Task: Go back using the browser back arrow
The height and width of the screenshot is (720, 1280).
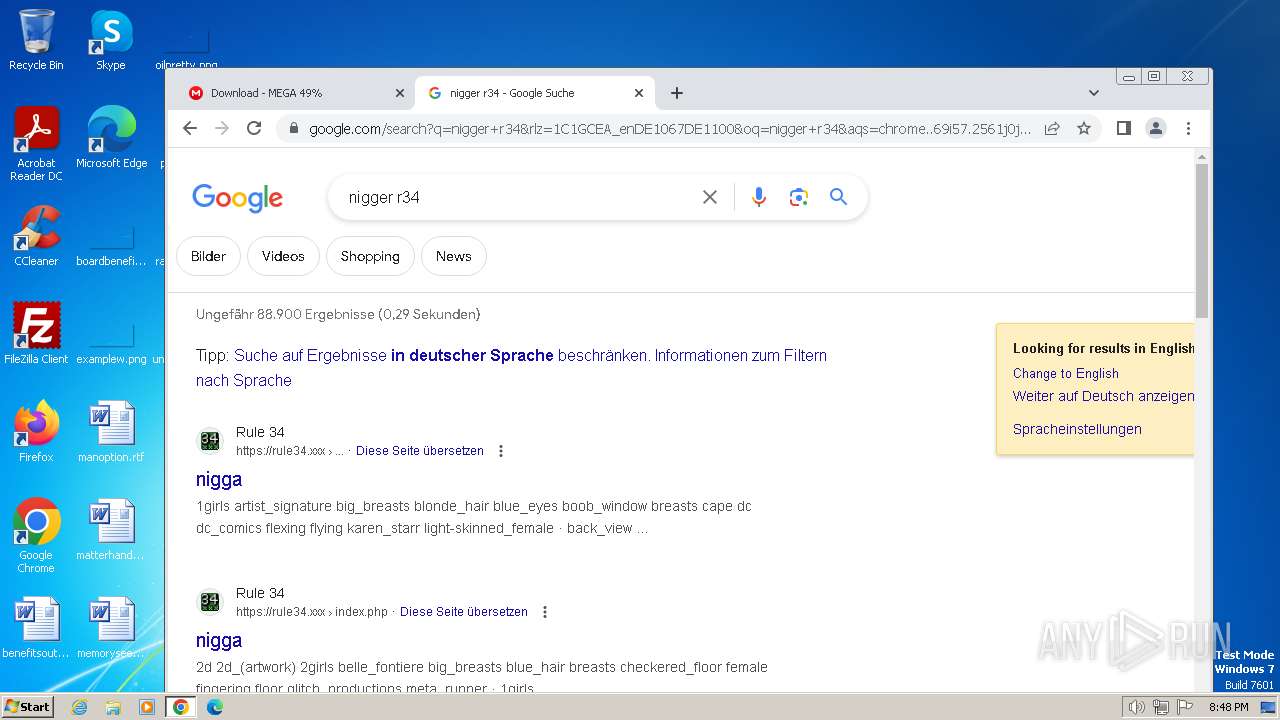Action: (x=190, y=128)
